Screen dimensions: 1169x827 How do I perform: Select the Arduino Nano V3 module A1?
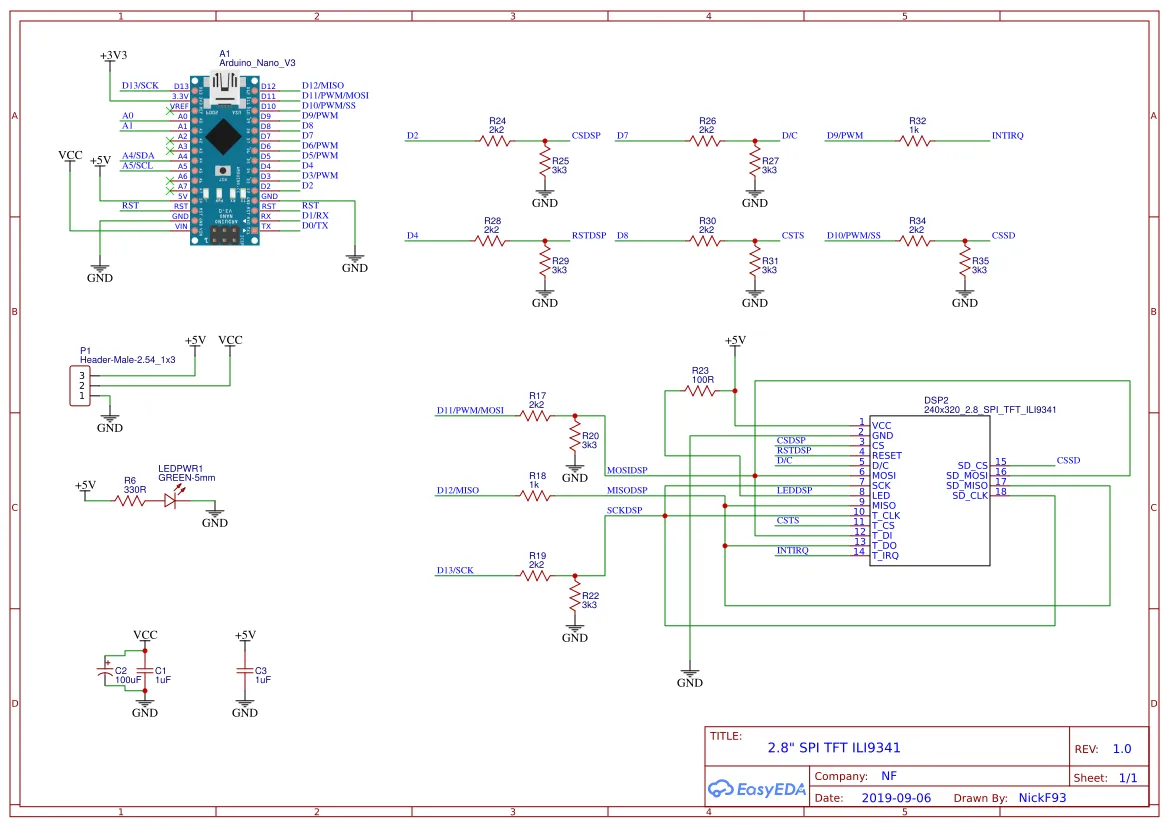point(224,160)
